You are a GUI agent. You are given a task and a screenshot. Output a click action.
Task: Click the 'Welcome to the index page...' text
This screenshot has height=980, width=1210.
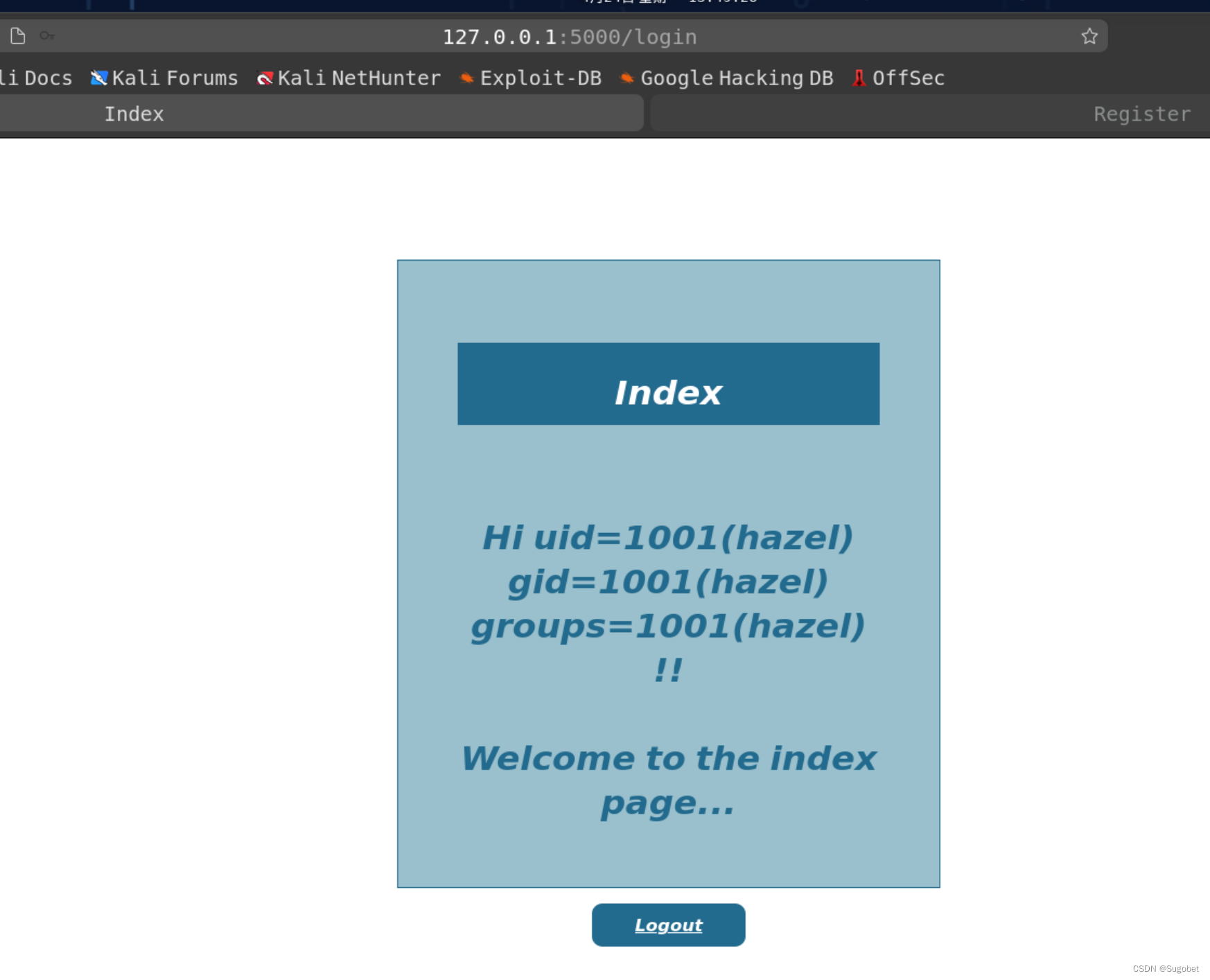click(x=668, y=780)
